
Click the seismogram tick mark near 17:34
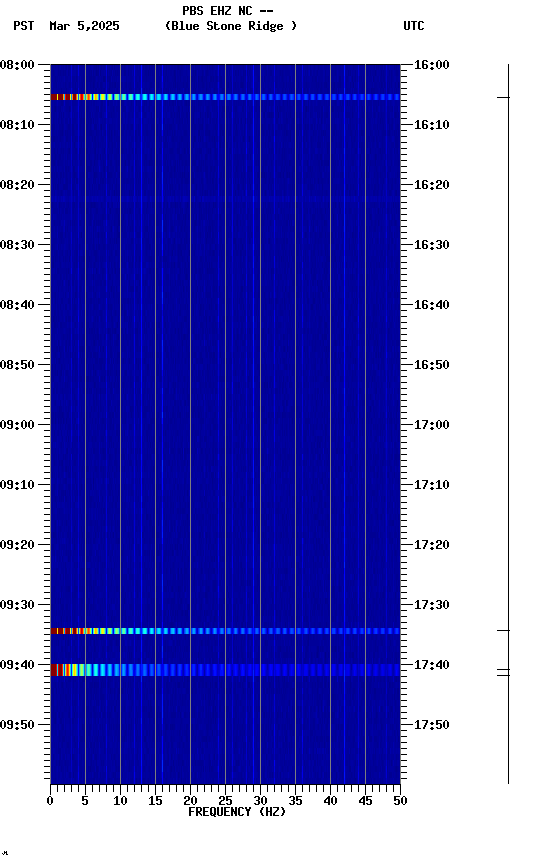(504, 630)
